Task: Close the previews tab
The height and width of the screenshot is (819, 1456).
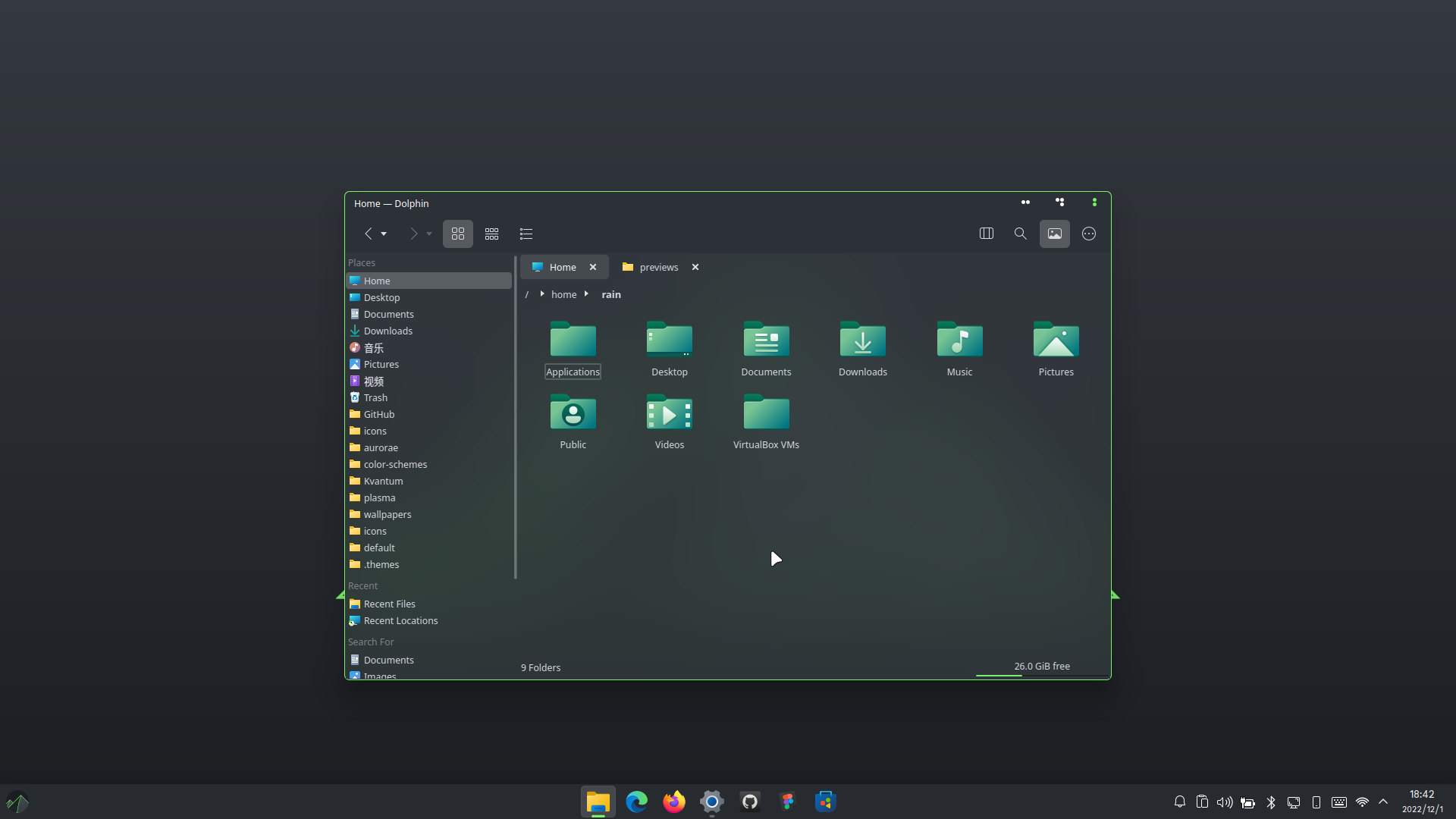Action: click(x=695, y=267)
